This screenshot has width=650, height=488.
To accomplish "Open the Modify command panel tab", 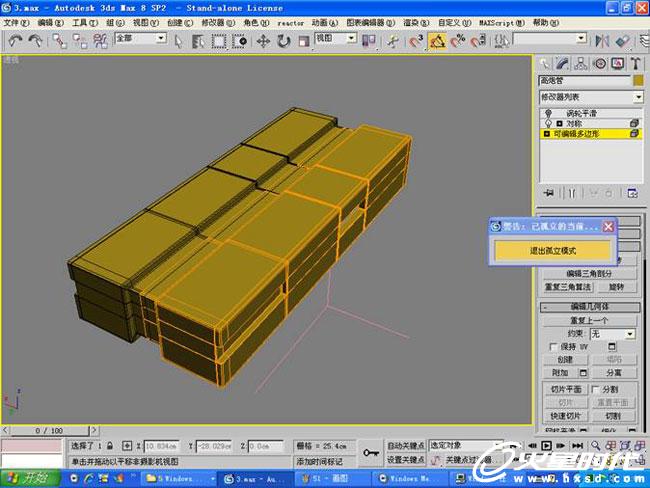I will 563,63.
